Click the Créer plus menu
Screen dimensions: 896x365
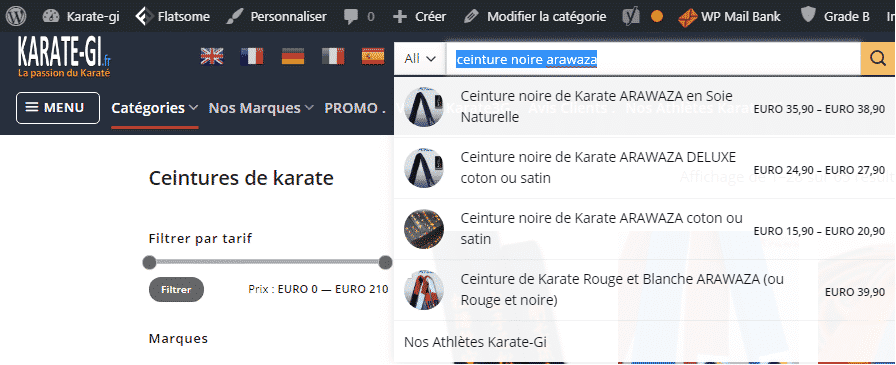419,17
